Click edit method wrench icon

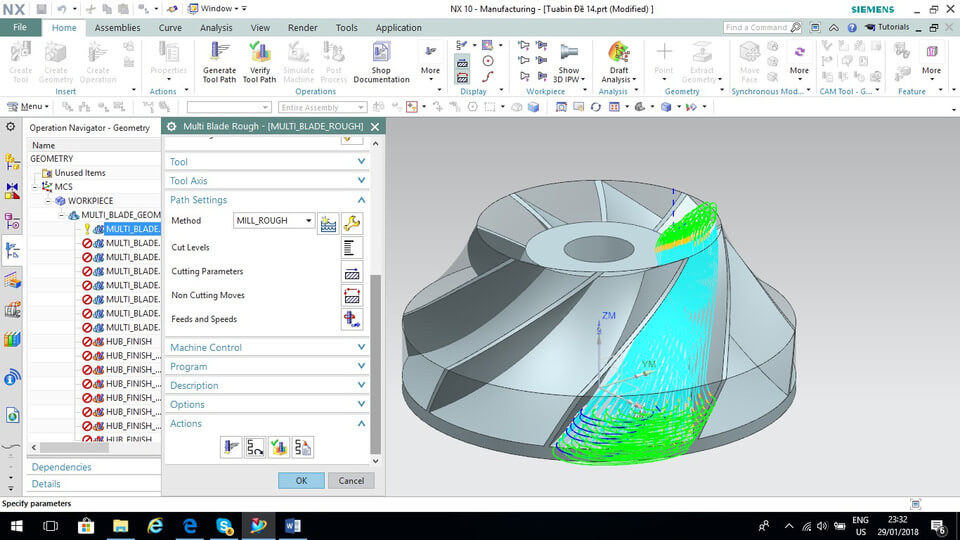351,223
